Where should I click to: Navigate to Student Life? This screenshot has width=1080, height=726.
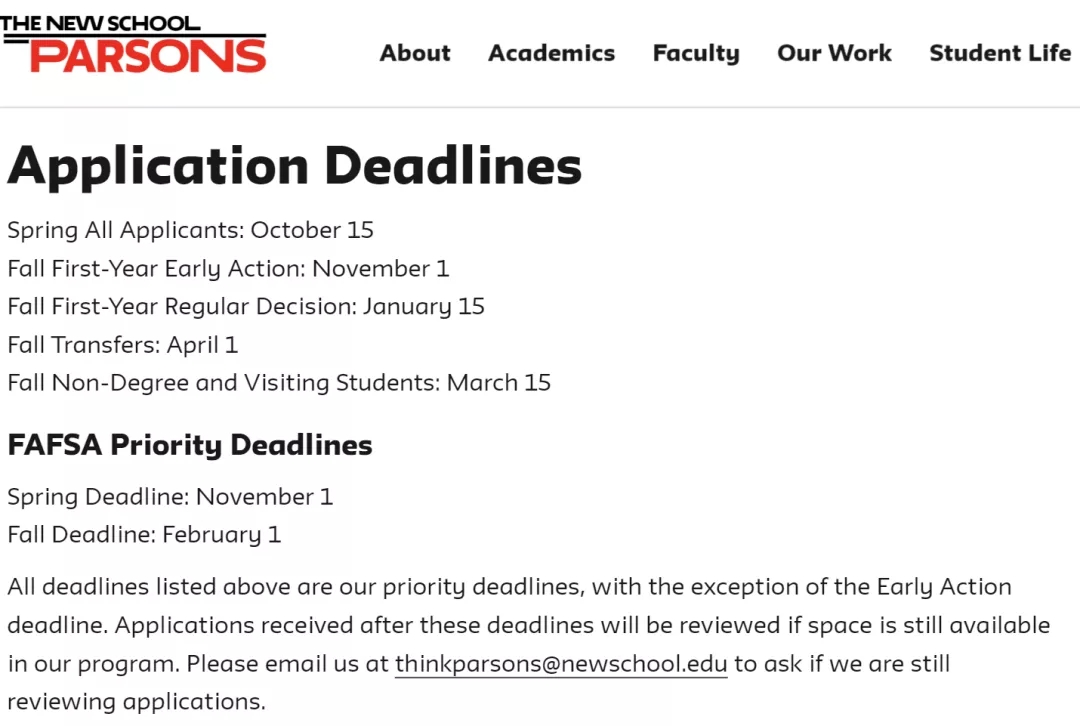pyautogui.click(x=1000, y=53)
